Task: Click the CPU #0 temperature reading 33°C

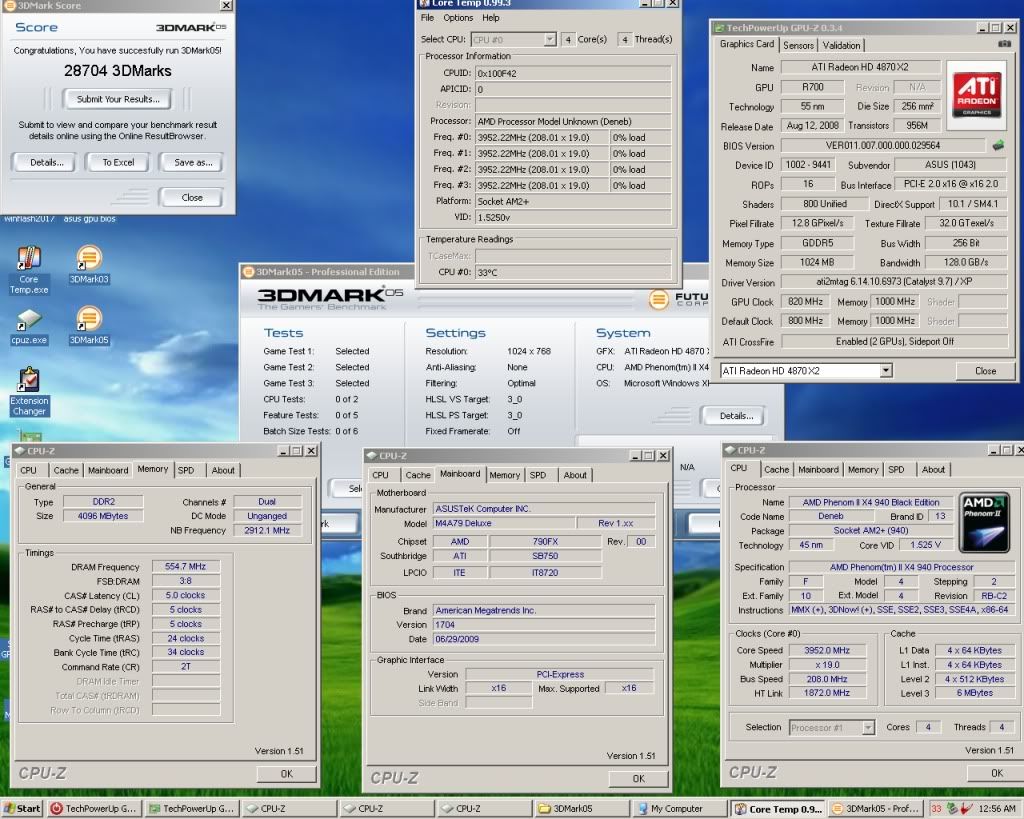Action: pos(573,272)
